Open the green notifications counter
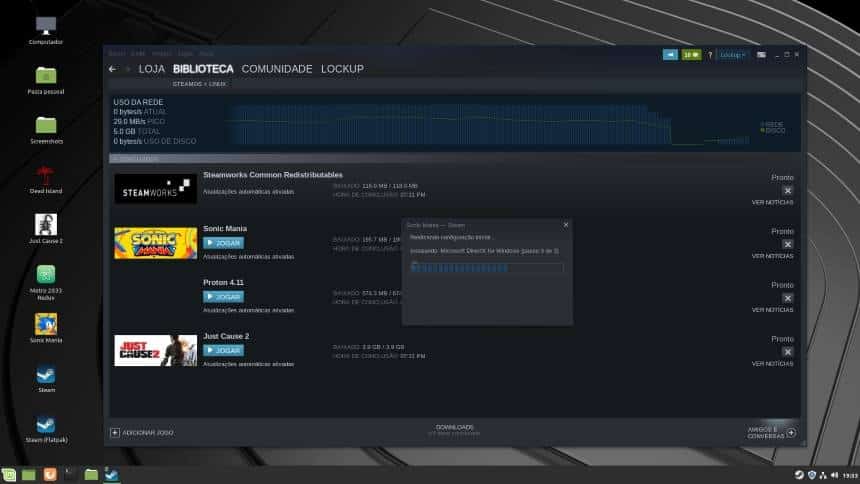Screen dimensions: 860x484 (x=691, y=55)
